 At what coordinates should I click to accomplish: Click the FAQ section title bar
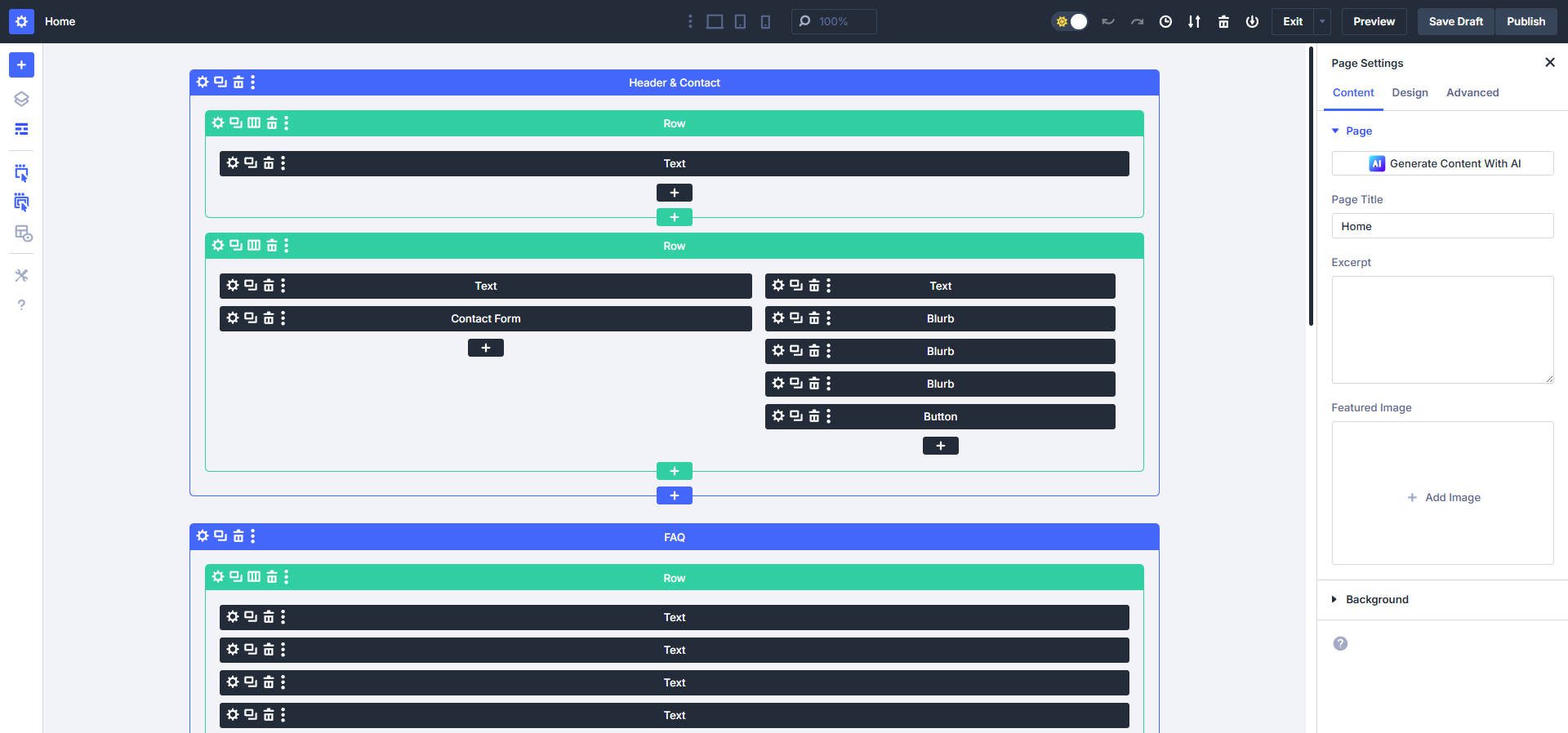(x=675, y=537)
